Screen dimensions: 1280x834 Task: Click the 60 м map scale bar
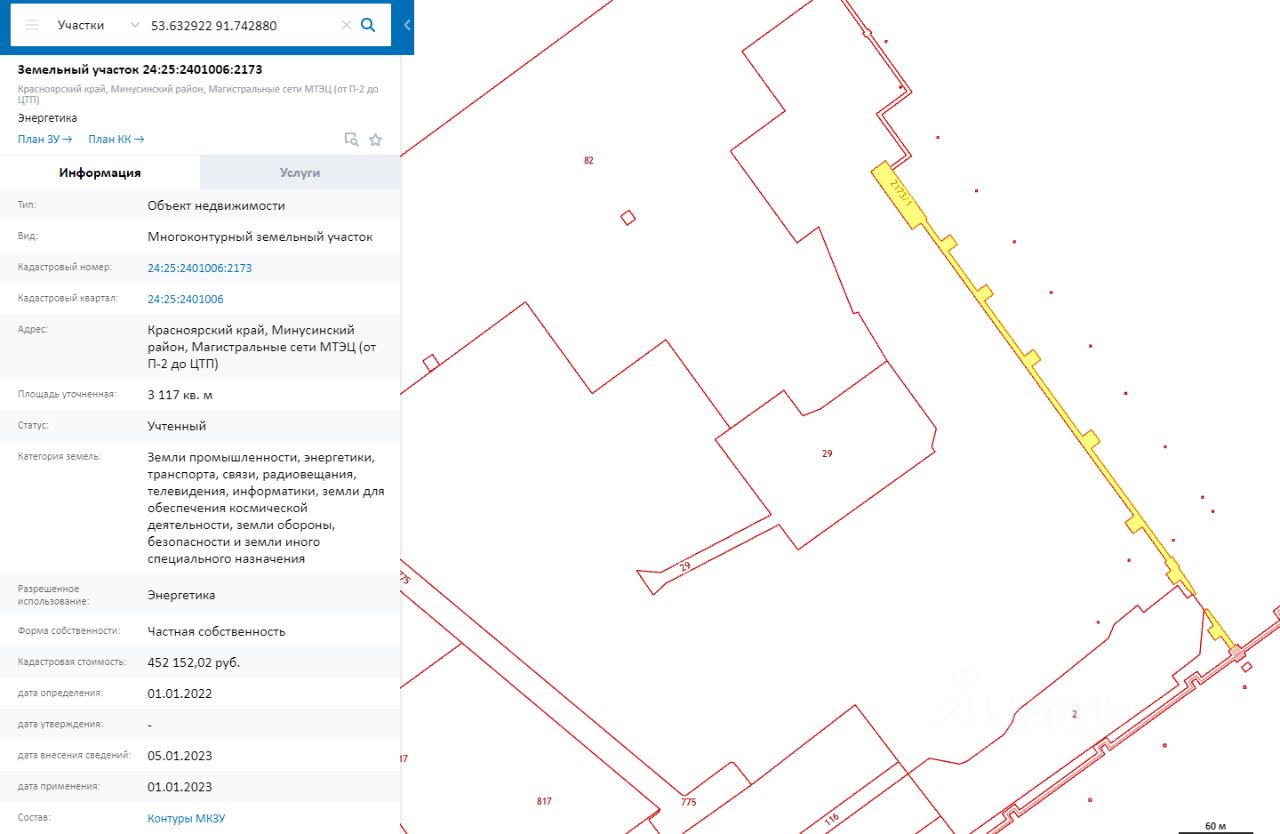[1215, 827]
